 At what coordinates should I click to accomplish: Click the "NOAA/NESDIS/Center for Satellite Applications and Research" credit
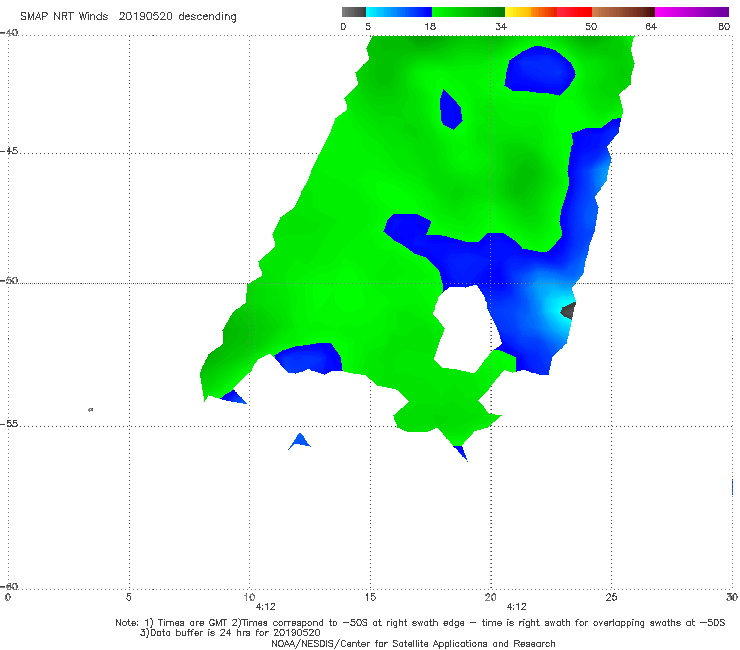pyautogui.click(x=413, y=644)
